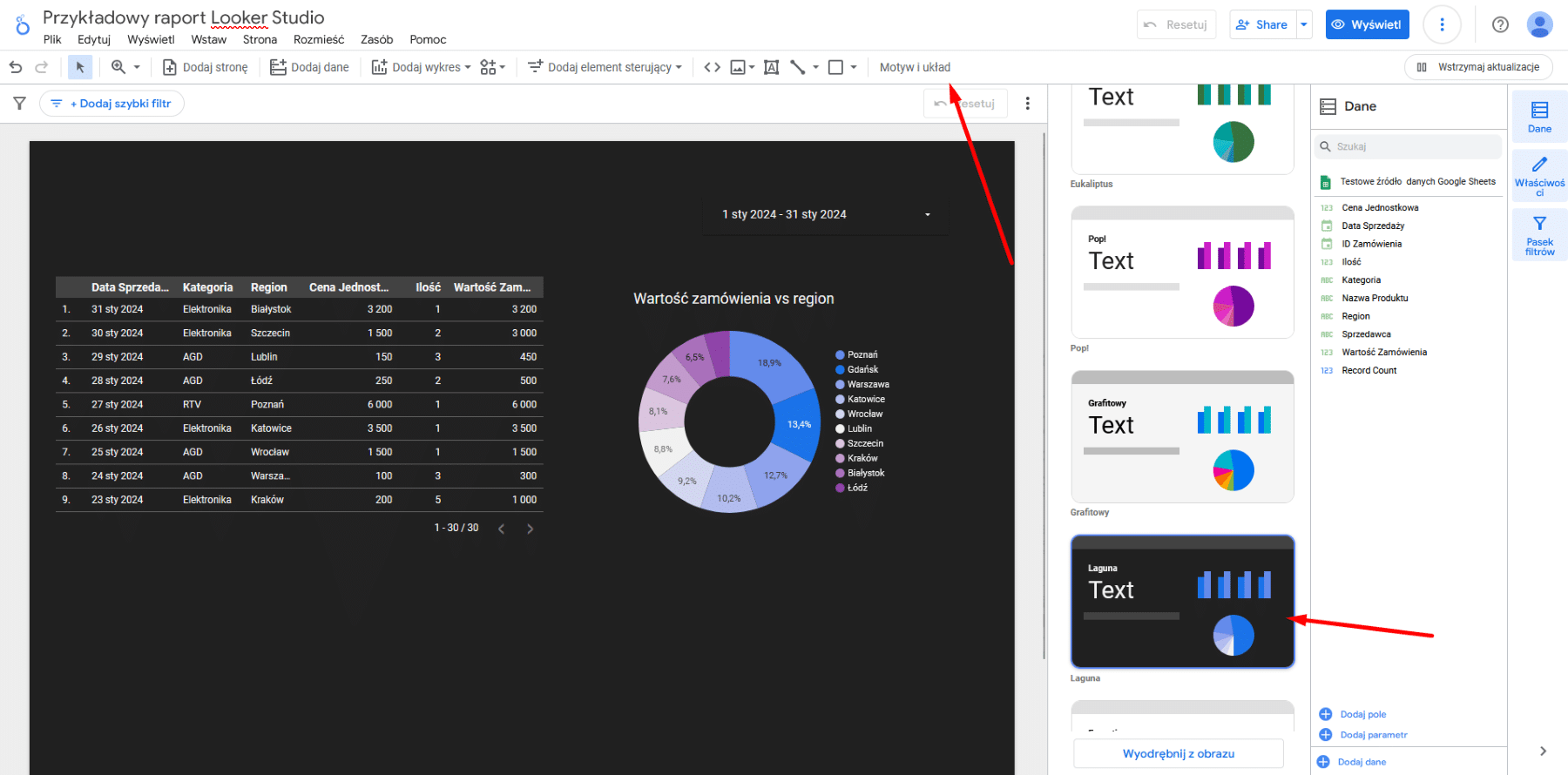Screen dimensions: 1568x775
Task: Click the Looker Studio logo icon
Action: [x=23, y=25]
